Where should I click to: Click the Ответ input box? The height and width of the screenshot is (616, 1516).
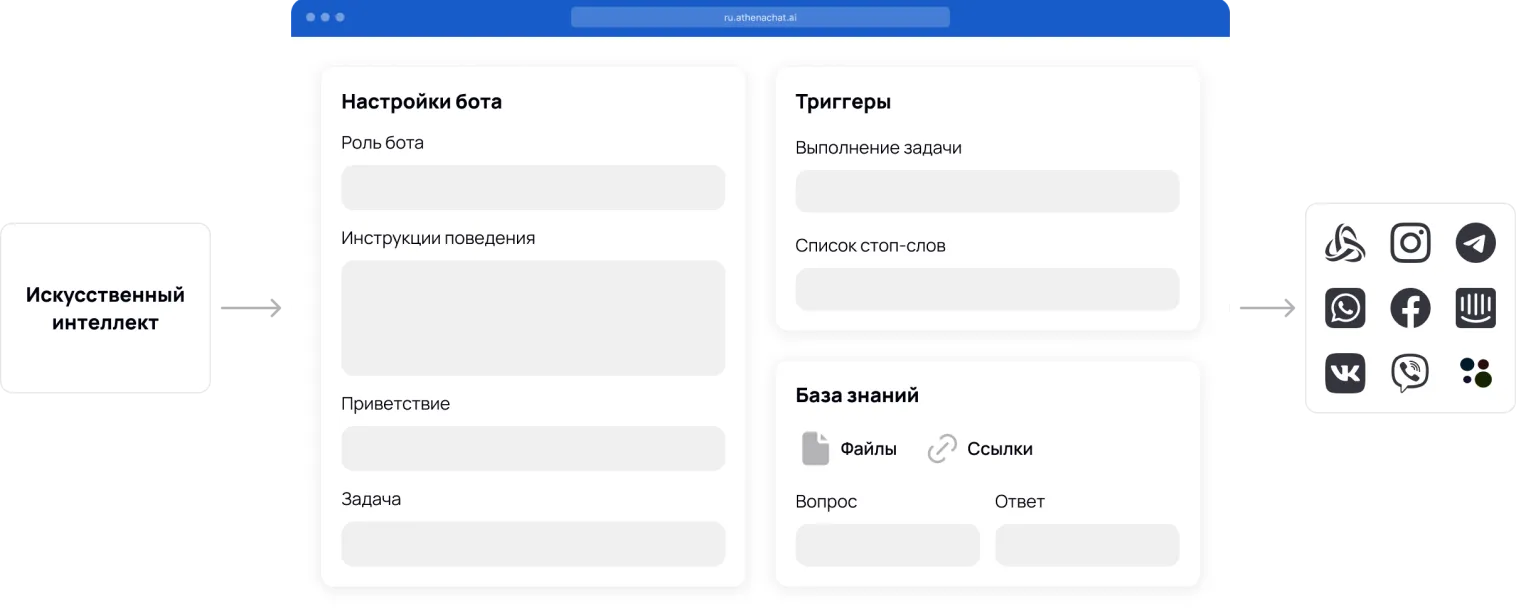[x=1087, y=545]
